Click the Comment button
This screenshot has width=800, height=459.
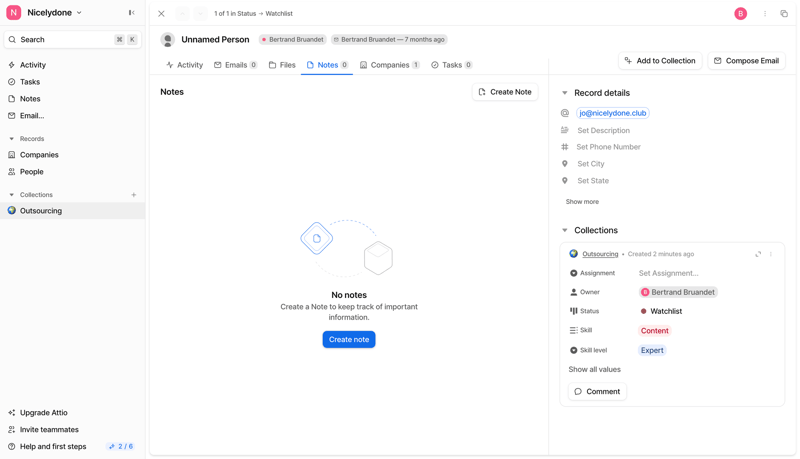(597, 392)
